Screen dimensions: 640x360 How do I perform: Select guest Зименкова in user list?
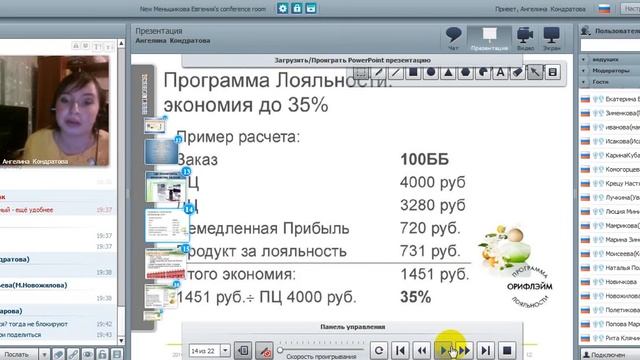click(x=610, y=113)
